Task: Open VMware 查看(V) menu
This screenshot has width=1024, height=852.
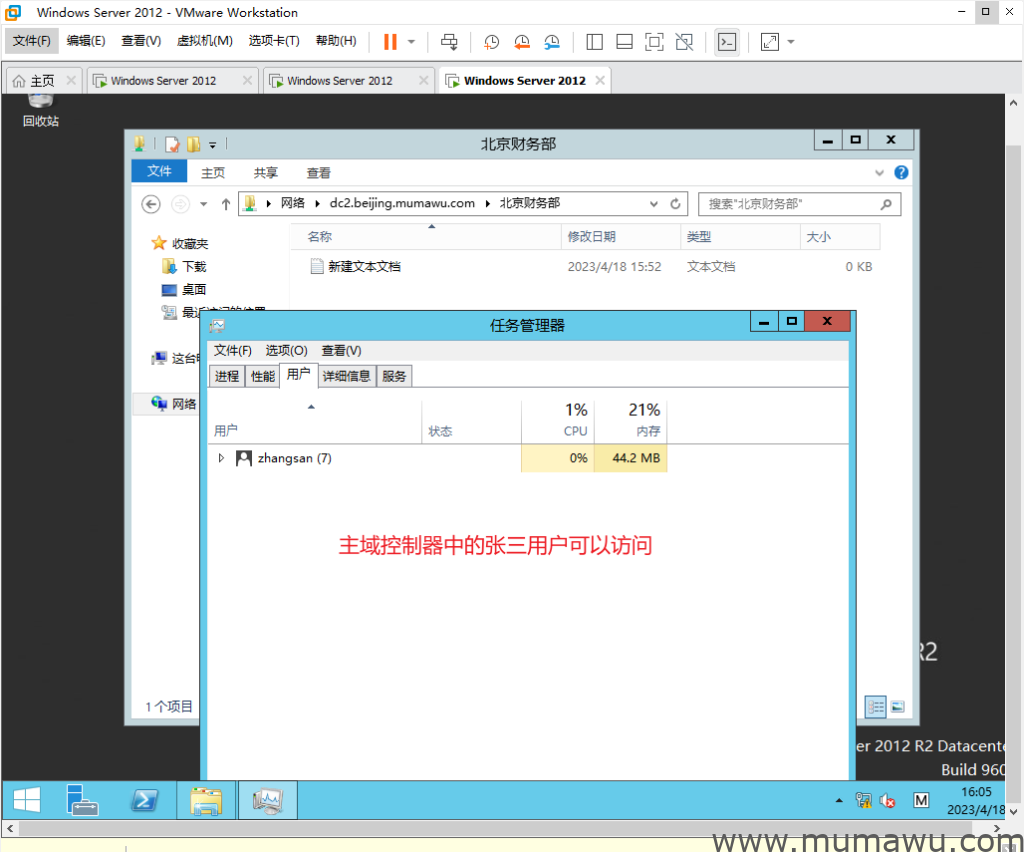Action: (x=141, y=40)
